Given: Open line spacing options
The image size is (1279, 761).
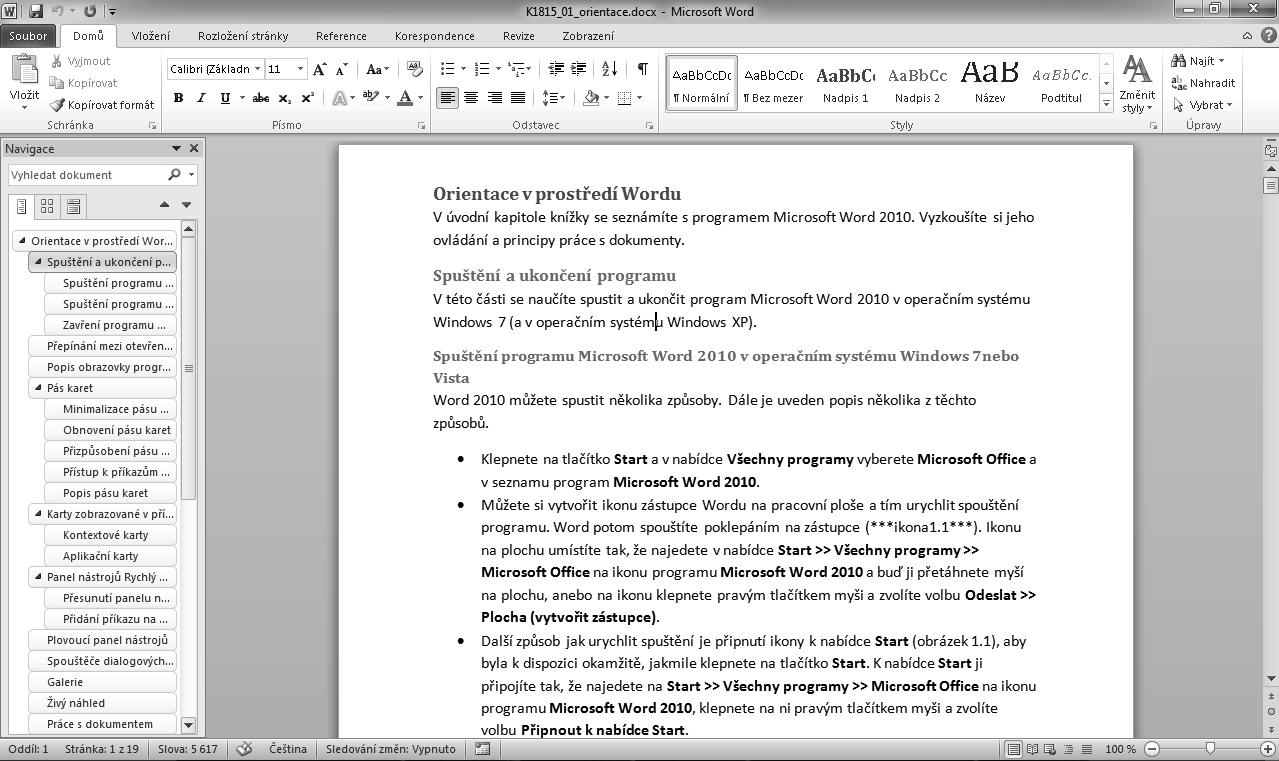Looking at the screenshot, I should point(553,98).
